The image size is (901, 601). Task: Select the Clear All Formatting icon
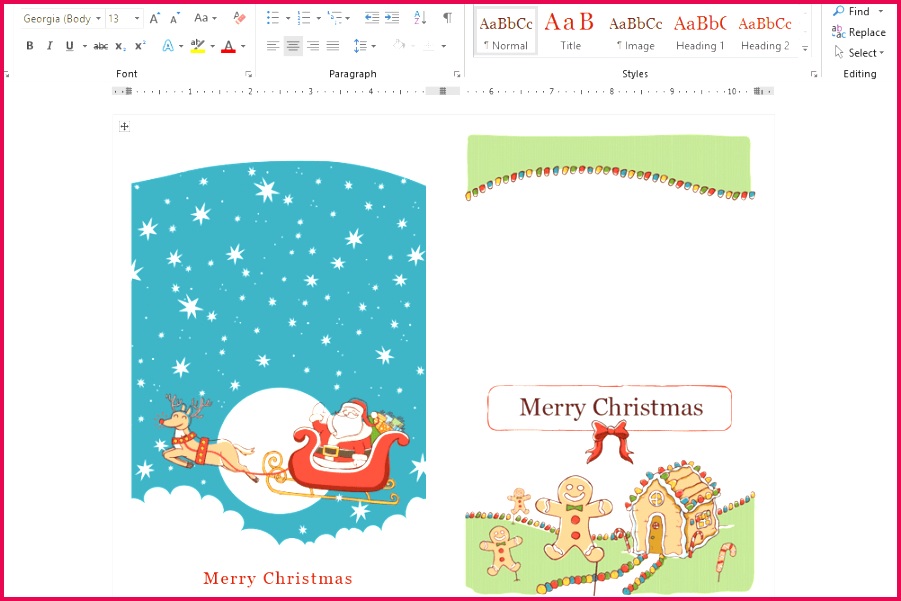[x=237, y=18]
